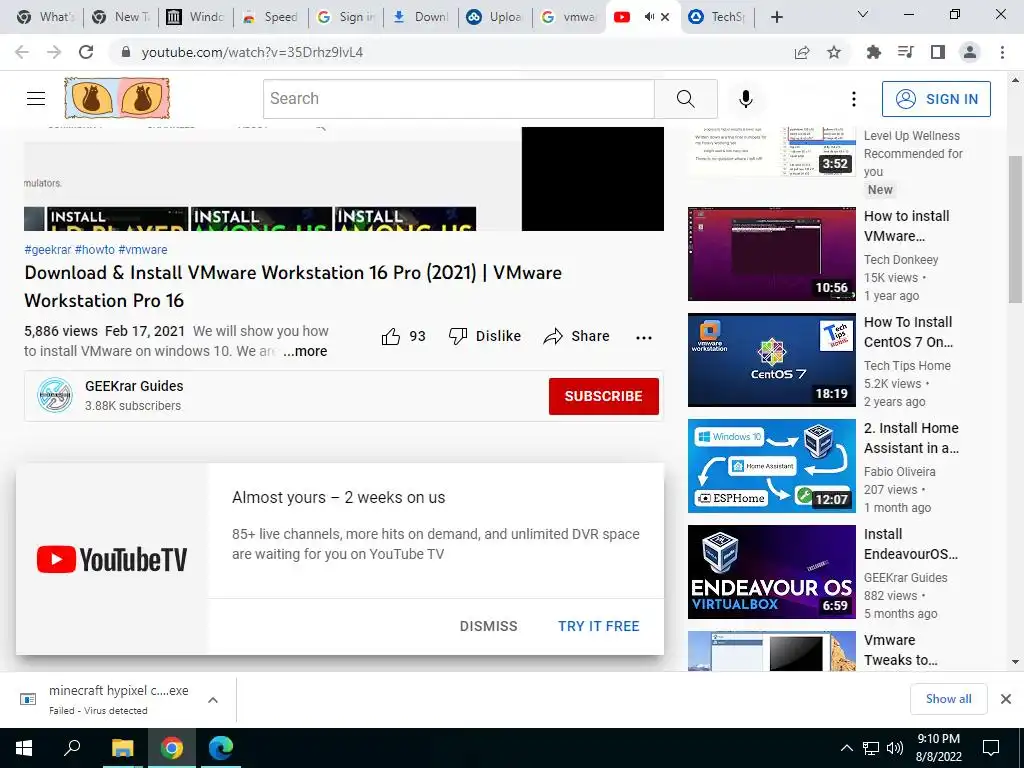1024x768 pixels.
Task: Click the Chrome taskbar icon
Action: [x=172, y=748]
